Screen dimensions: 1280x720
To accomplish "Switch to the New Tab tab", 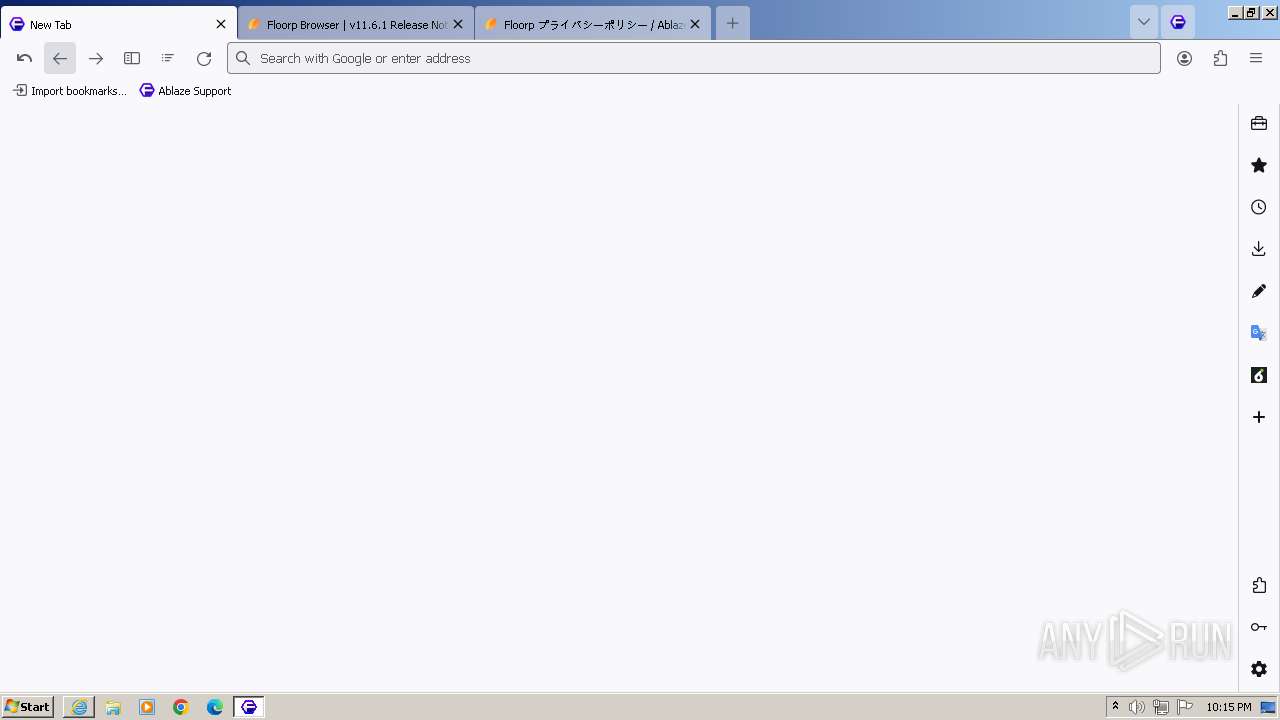I will (x=119, y=24).
